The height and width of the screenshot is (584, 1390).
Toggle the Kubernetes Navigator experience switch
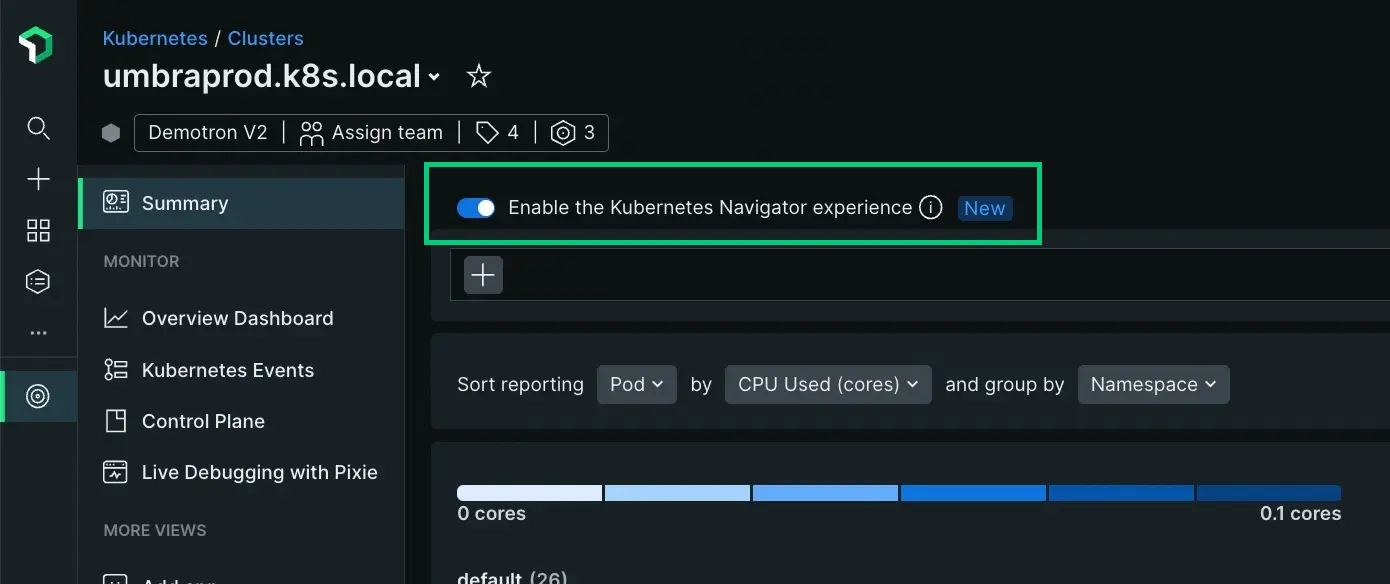tap(476, 208)
